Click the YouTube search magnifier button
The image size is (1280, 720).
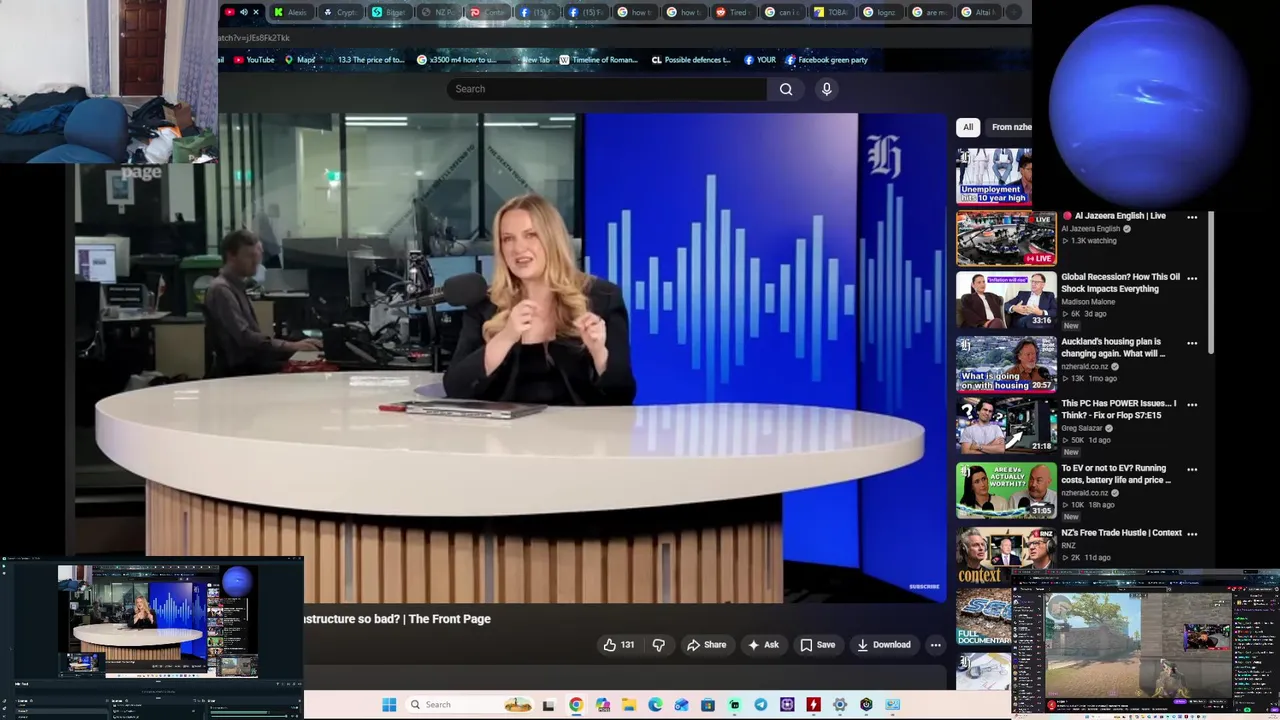pos(786,89)
